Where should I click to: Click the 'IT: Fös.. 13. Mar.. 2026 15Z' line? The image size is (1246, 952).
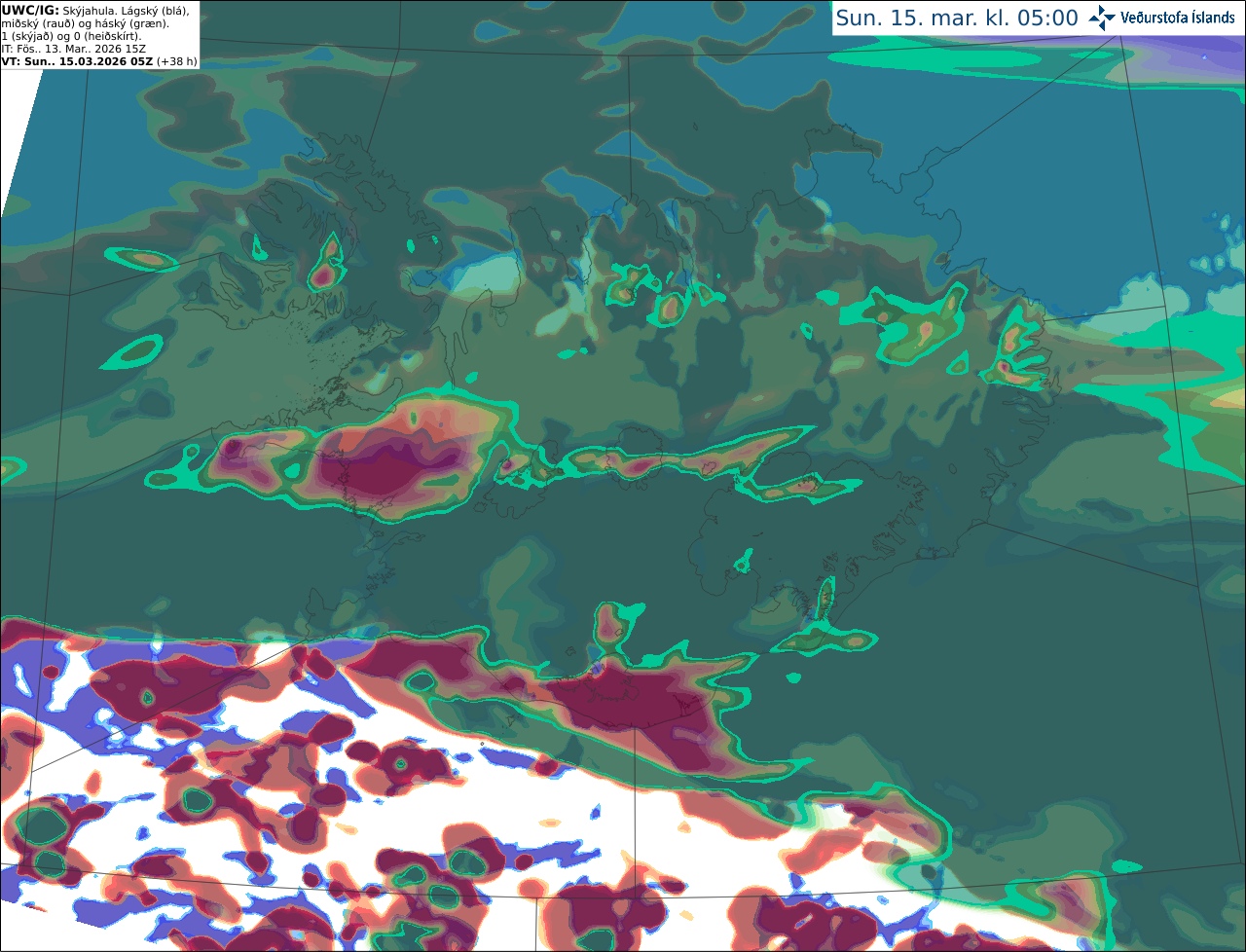73,49
